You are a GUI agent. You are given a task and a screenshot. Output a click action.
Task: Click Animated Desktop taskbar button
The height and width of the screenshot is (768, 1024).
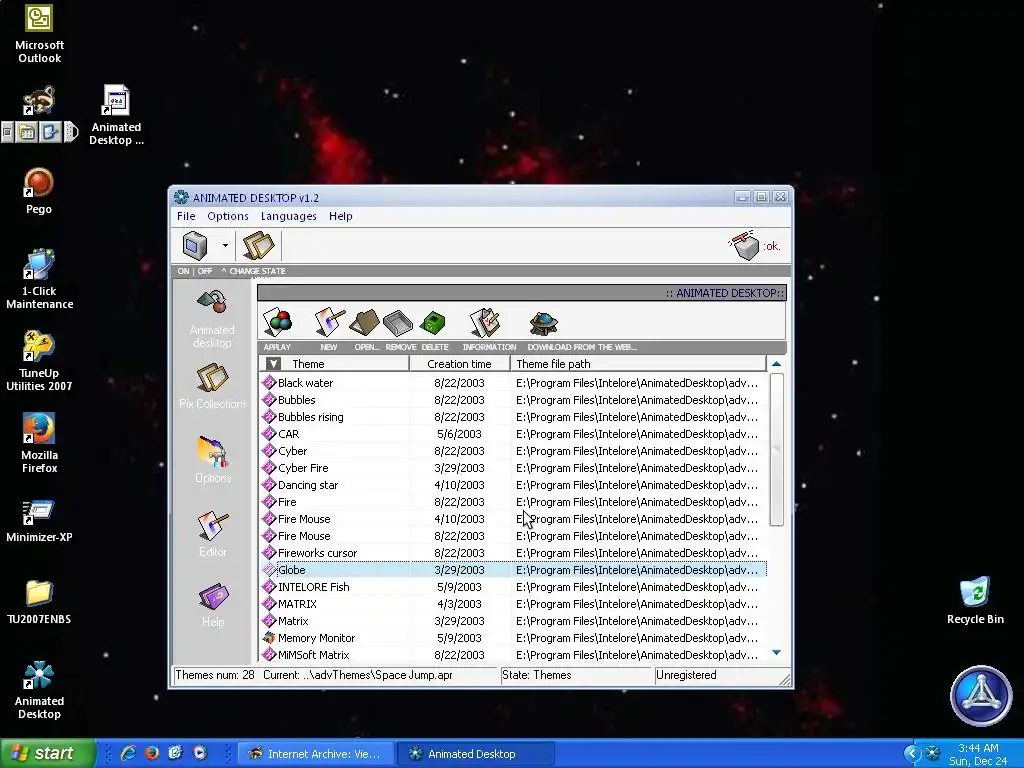pos(475,754)
